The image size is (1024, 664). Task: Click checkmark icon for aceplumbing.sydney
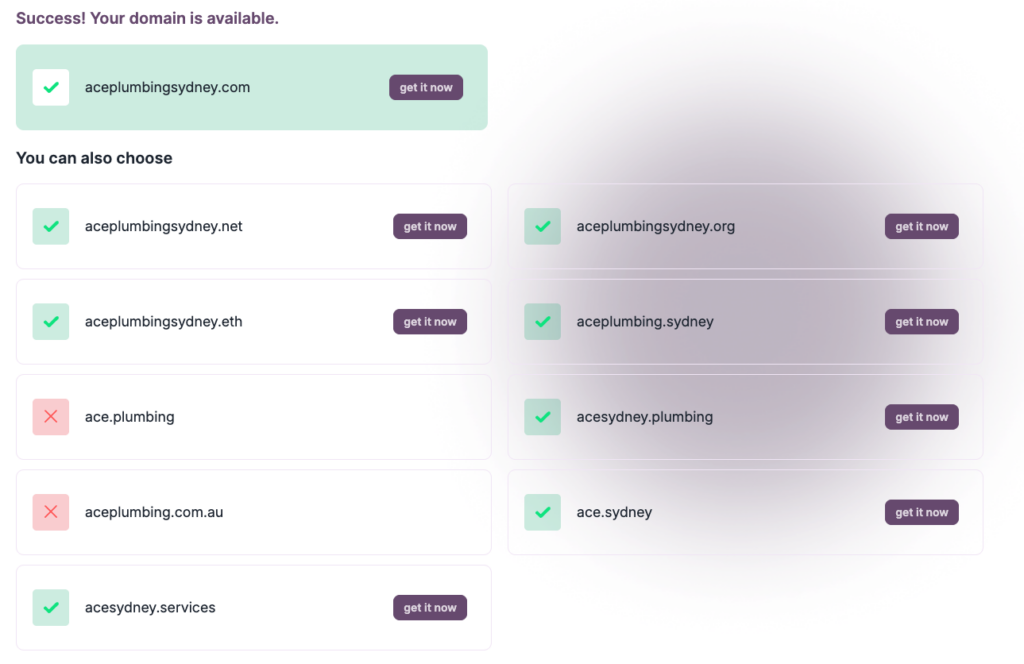pyautogui.click(x=543, y=322)
